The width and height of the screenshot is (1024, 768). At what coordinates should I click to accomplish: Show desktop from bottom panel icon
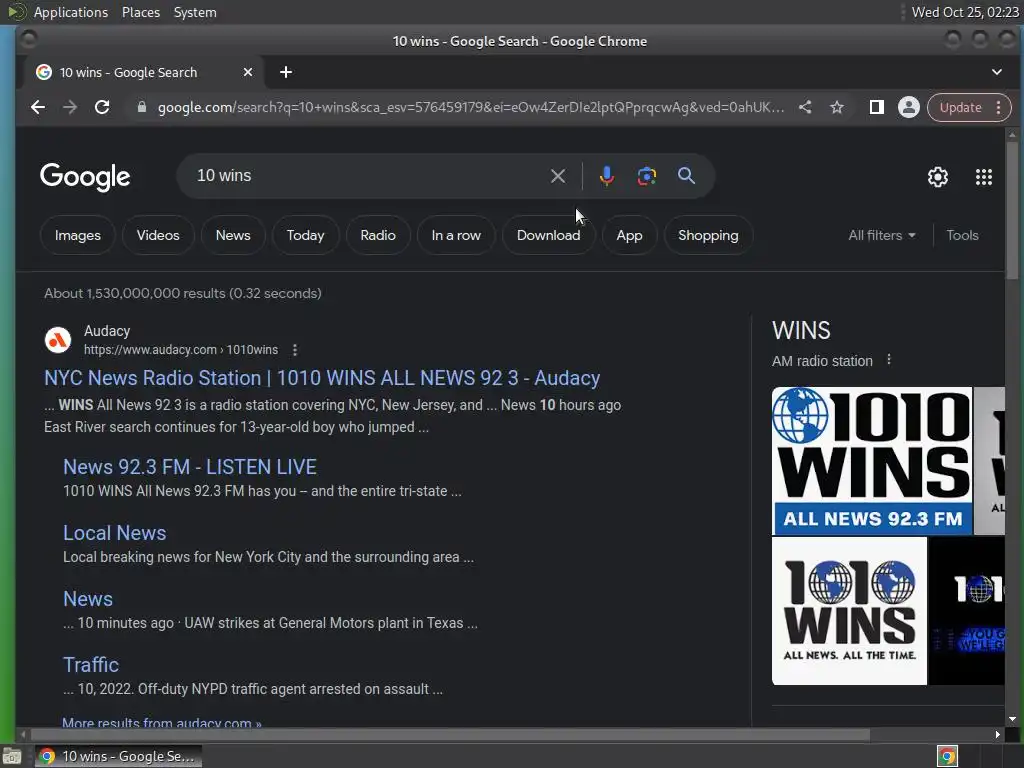tap(12, 756)
